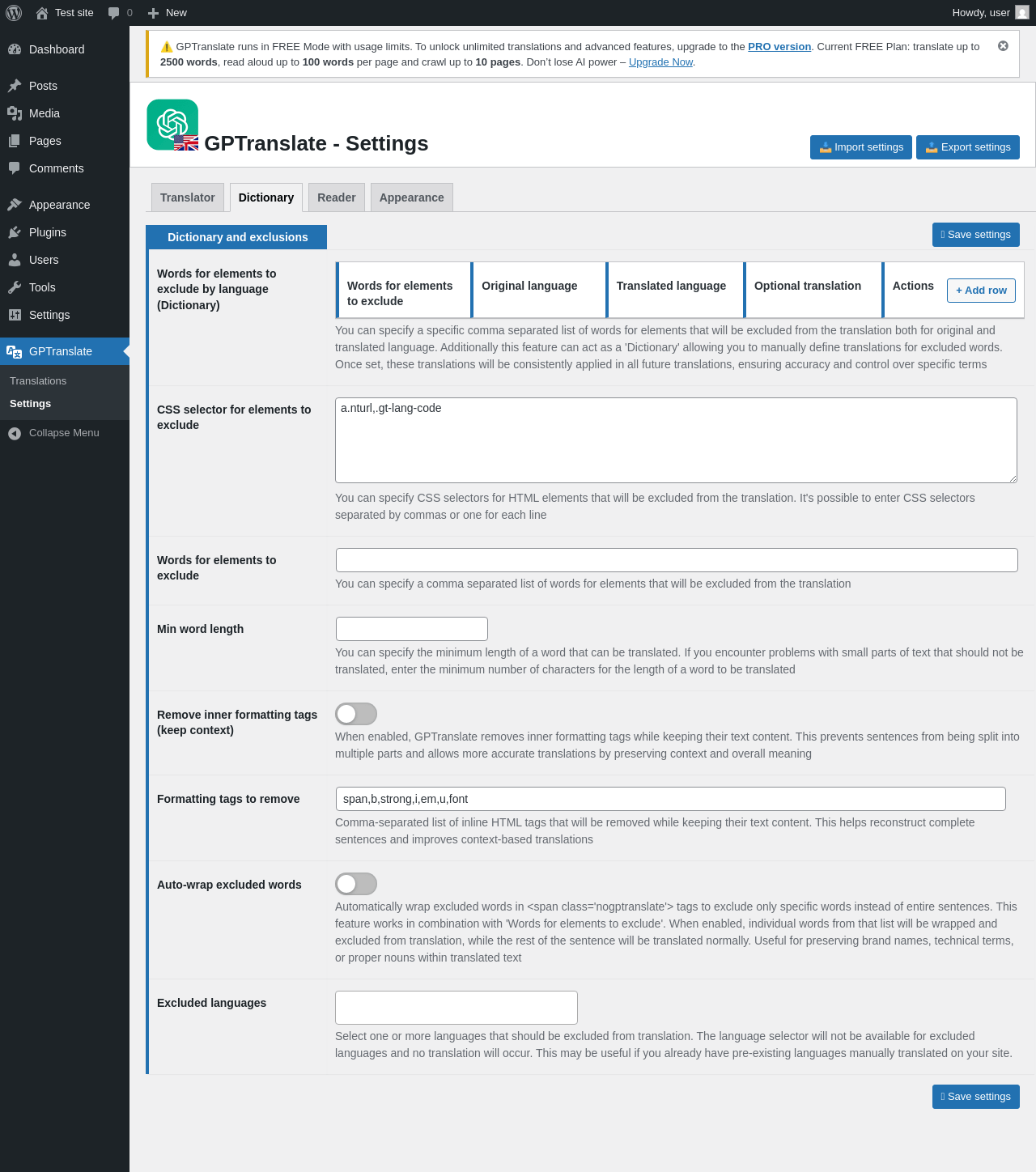Go to the Appearance settings tab
This screenshot has width=1036, height=1172.
click(412, 197)
